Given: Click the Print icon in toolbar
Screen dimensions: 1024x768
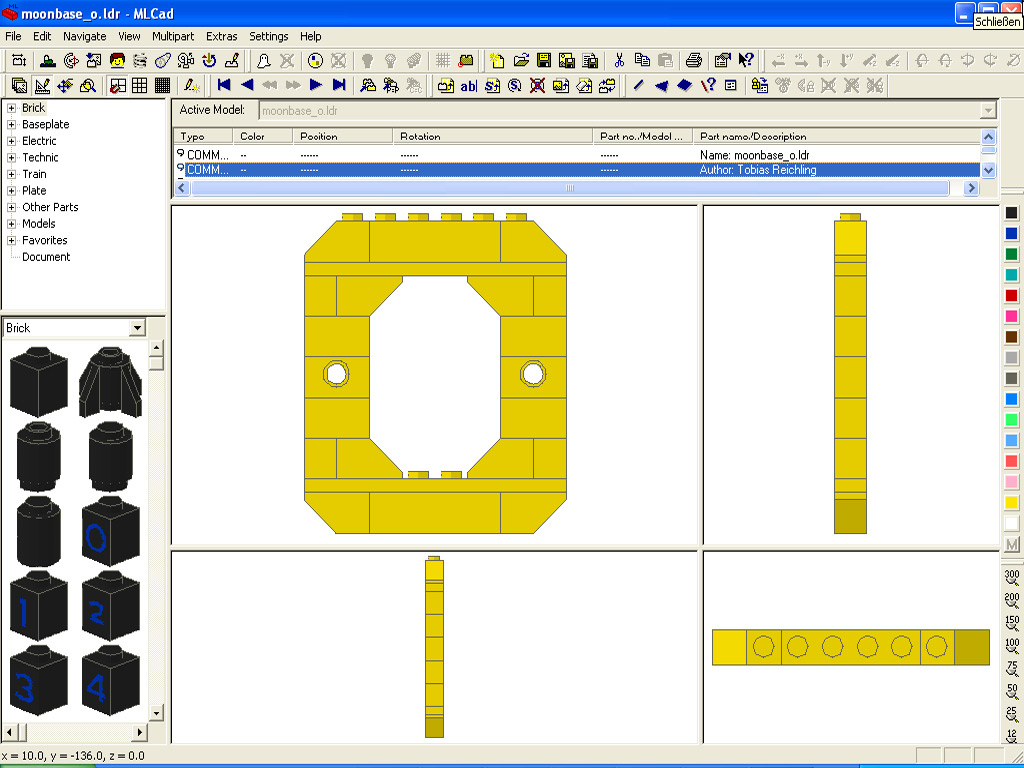Looking at the screenshot, I should pyautogui.click(x=694, y=60).
